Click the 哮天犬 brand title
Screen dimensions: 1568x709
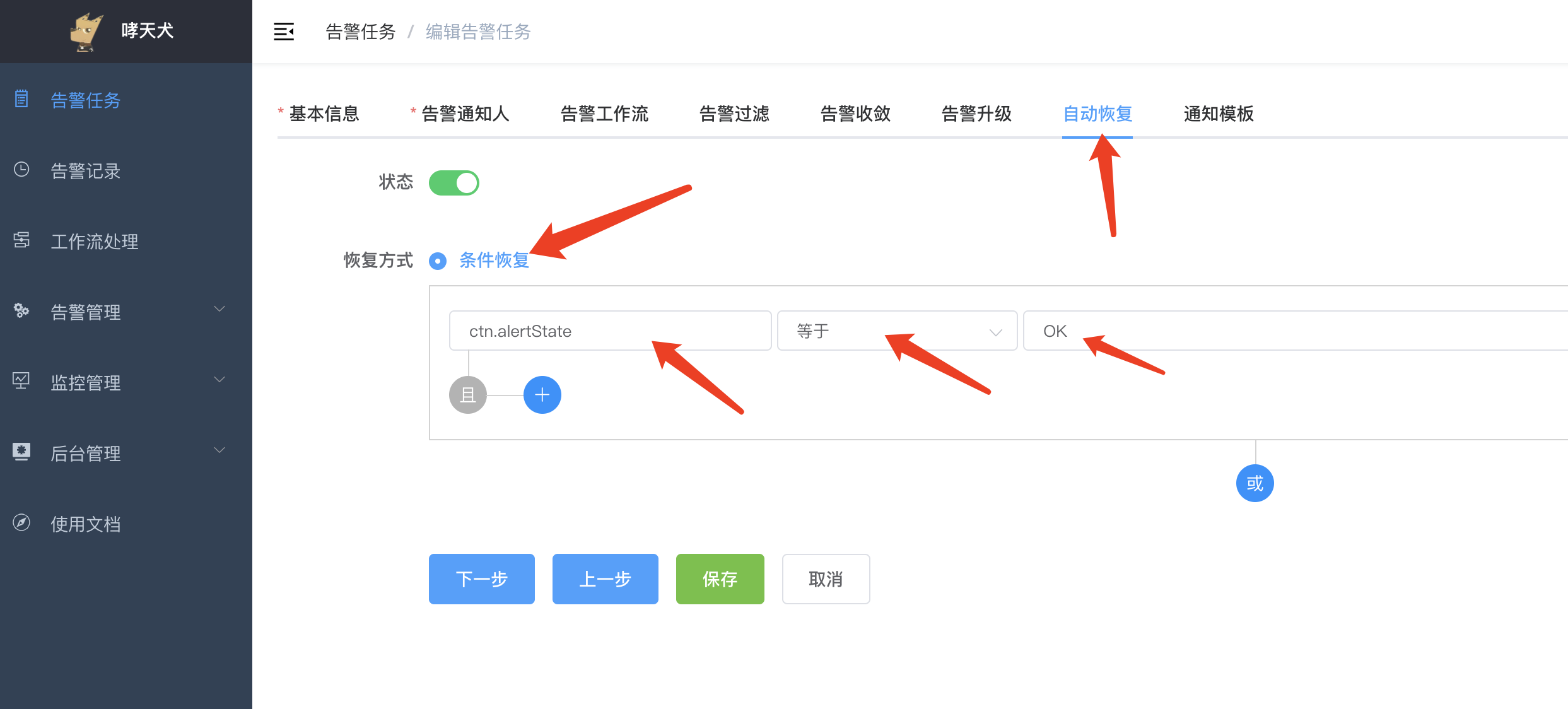(x=148, y=30)
